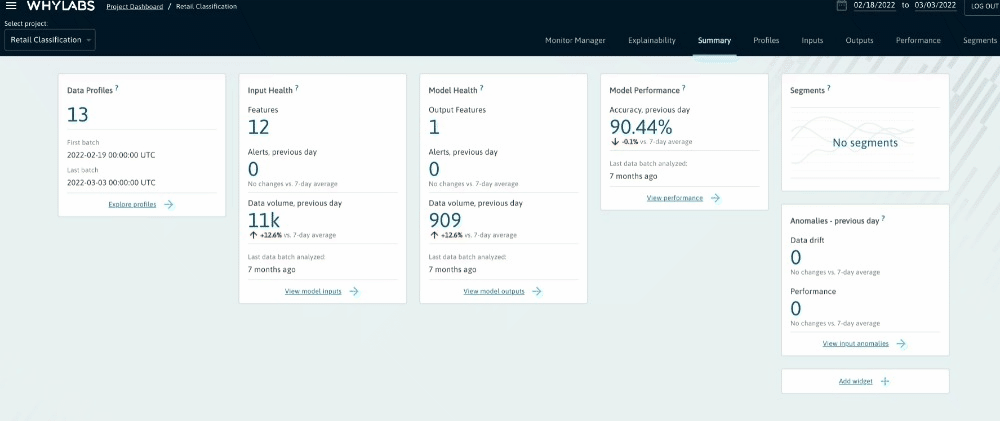1000x421 pixels.
Task: Show help tooltip for Model Performance
Action: 684,88
